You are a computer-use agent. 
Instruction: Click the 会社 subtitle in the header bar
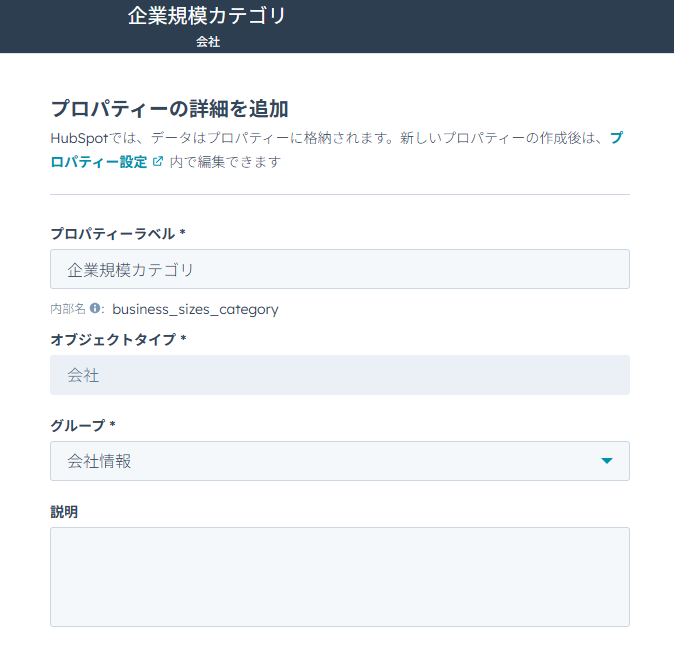[208, 42]
